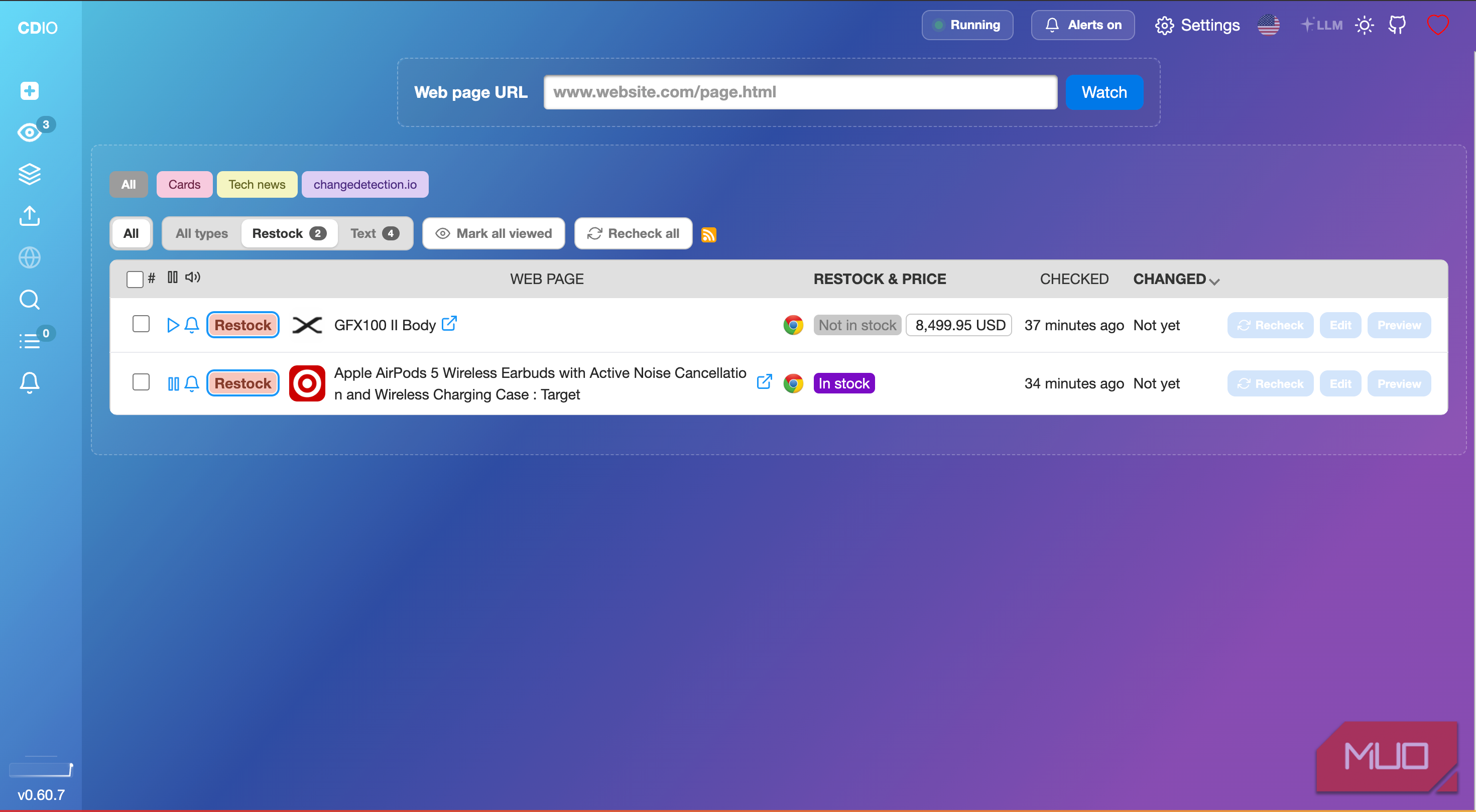Pause the Apple AirPods watch
1476x812 pixels.
173,383
